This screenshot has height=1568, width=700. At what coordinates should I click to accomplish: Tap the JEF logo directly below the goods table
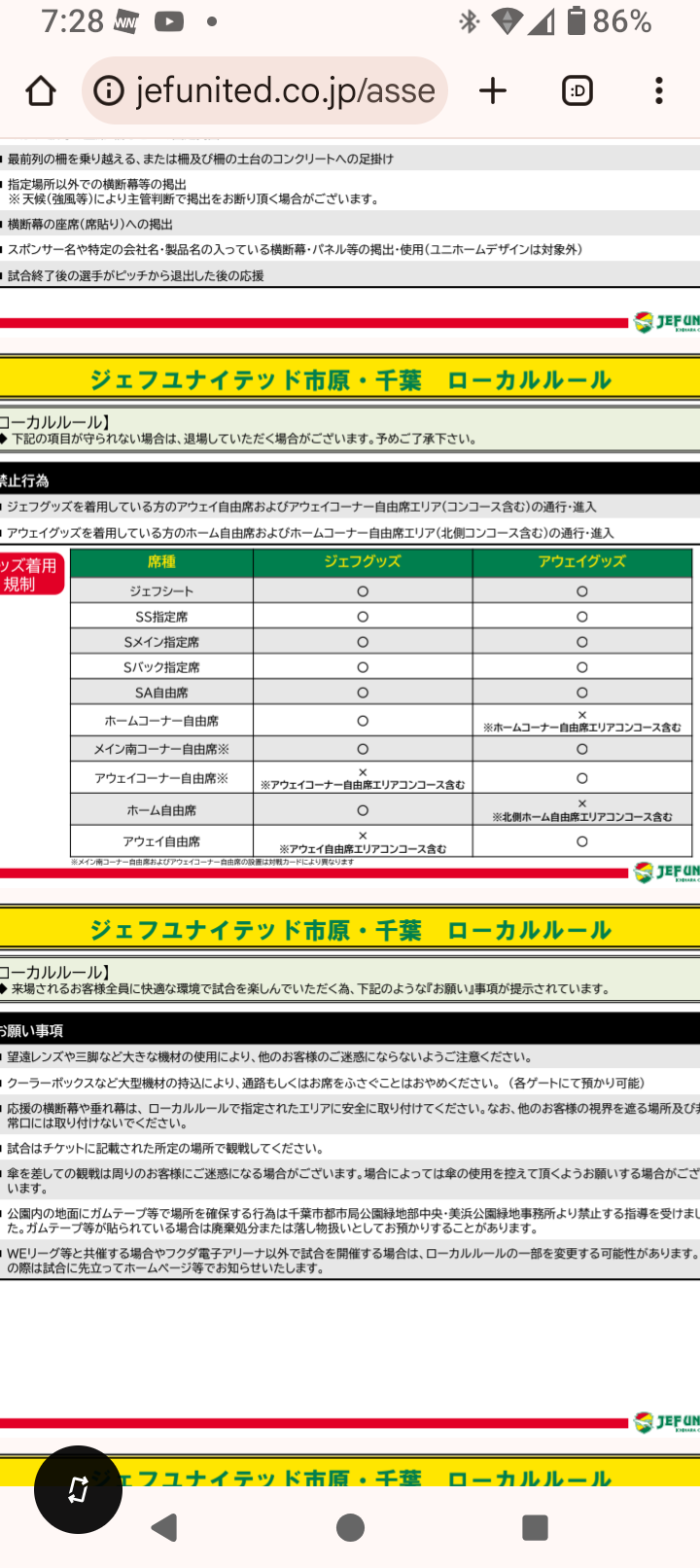[666, 873]
